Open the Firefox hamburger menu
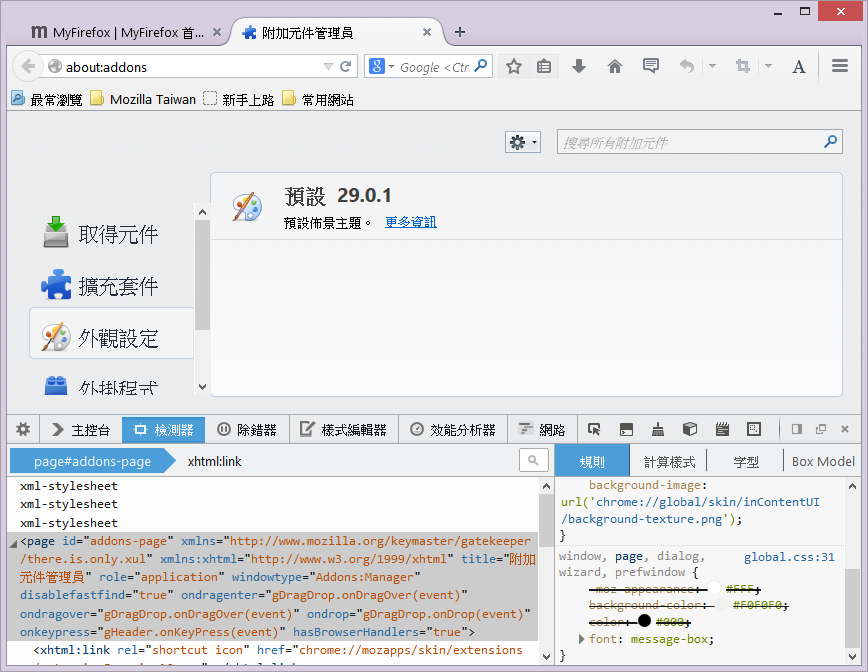This screenshot has width=868, height=672. click(x=840, y=67)
